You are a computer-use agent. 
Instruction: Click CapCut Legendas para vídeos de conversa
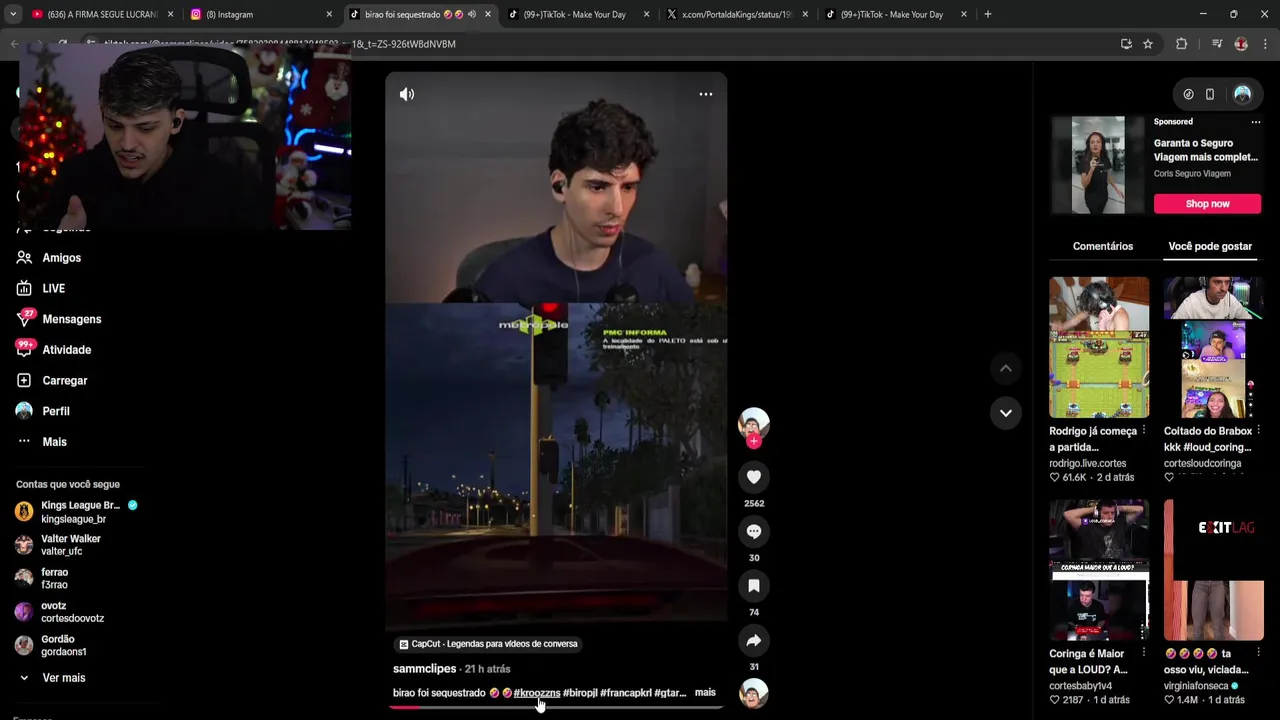487,644
